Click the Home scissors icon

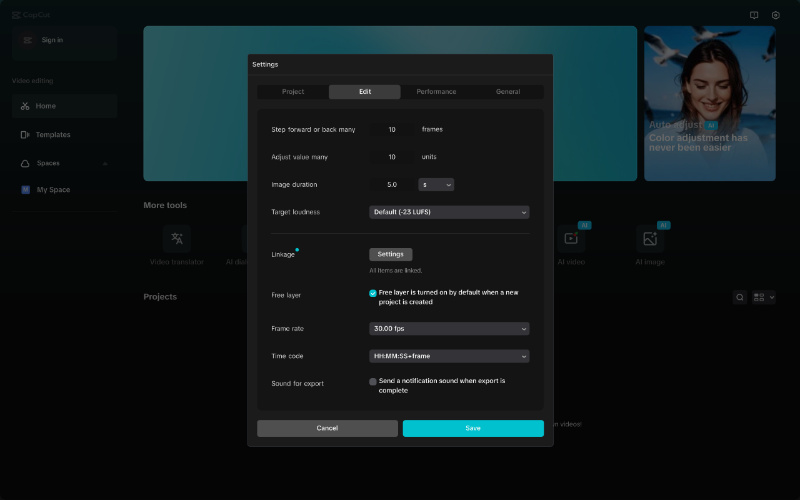pos(25,106)
